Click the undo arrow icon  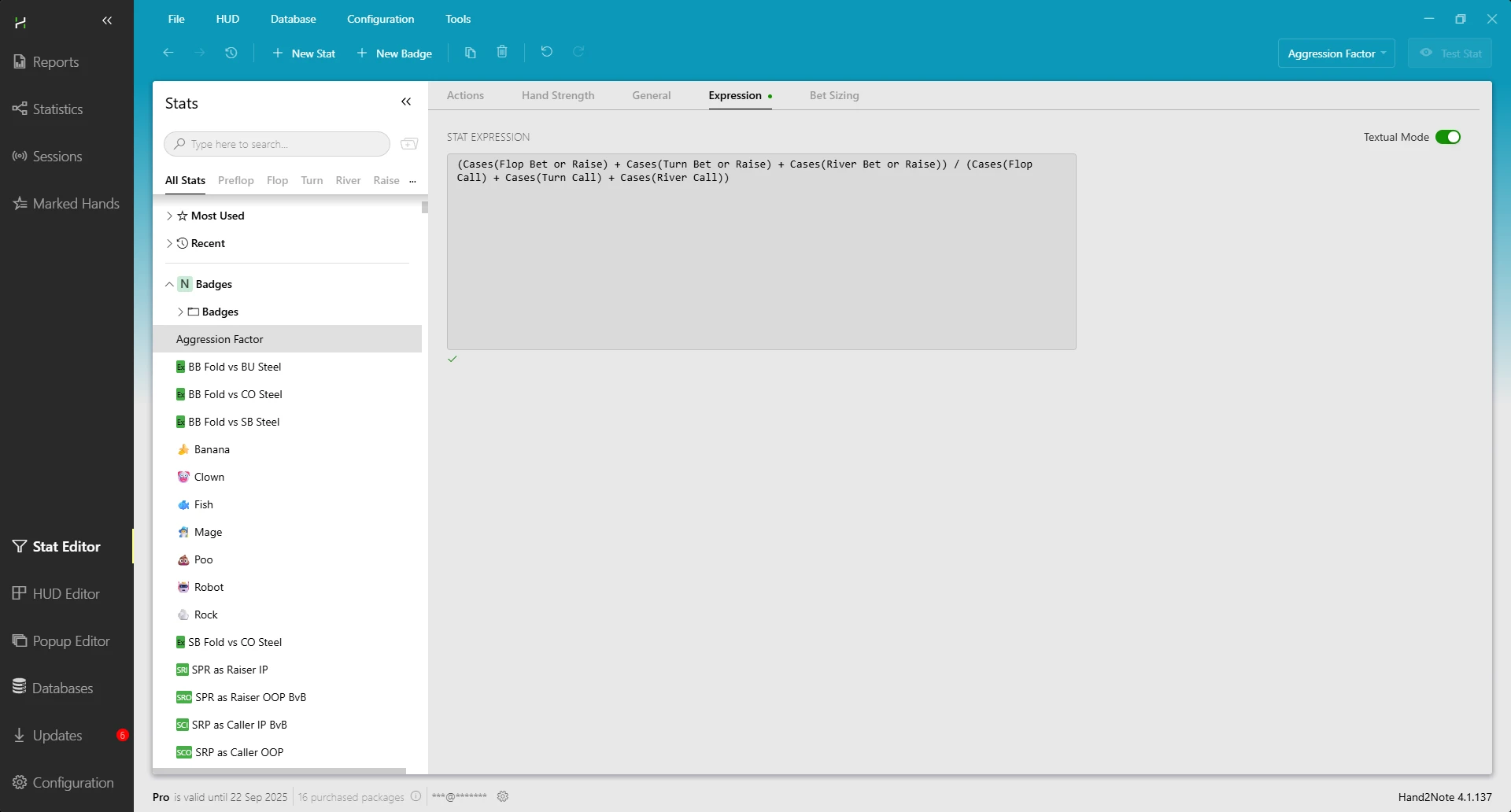click(547, 53)
